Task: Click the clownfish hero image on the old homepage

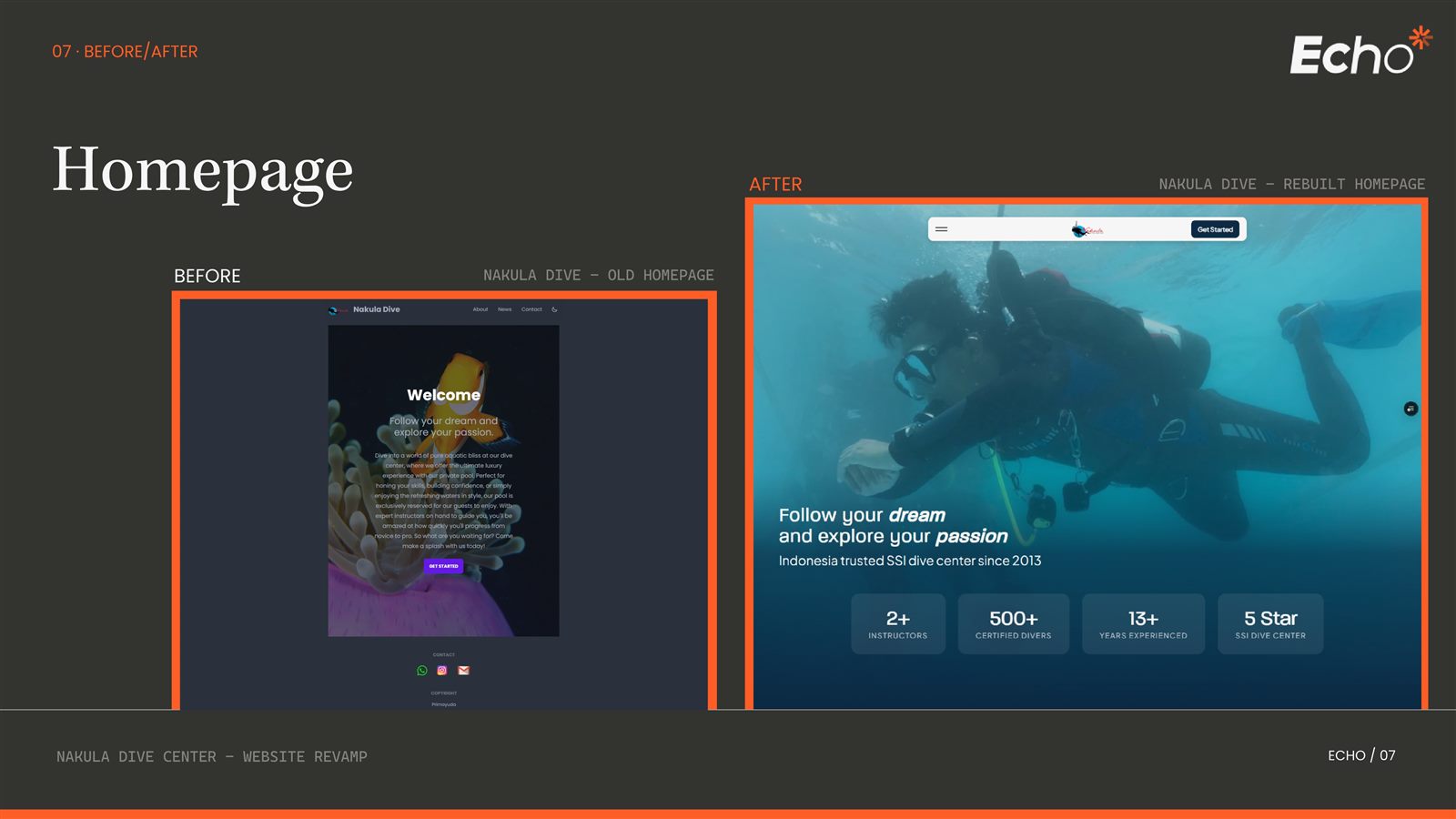Action: point(444,480)
